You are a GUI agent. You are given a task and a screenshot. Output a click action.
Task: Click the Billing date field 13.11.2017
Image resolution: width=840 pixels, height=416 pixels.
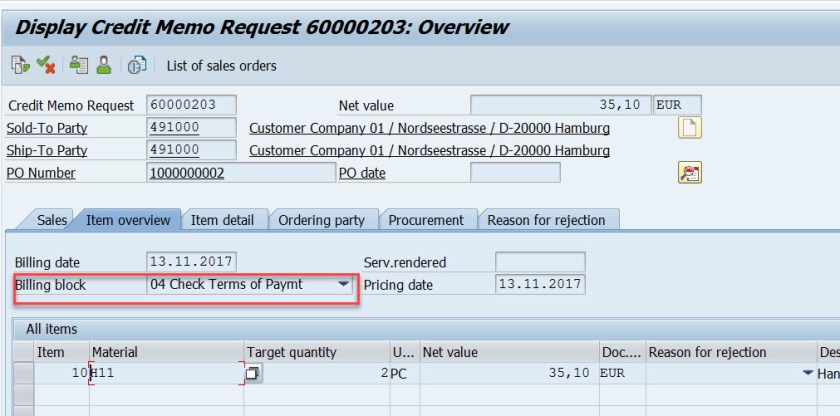click(191, 262)
